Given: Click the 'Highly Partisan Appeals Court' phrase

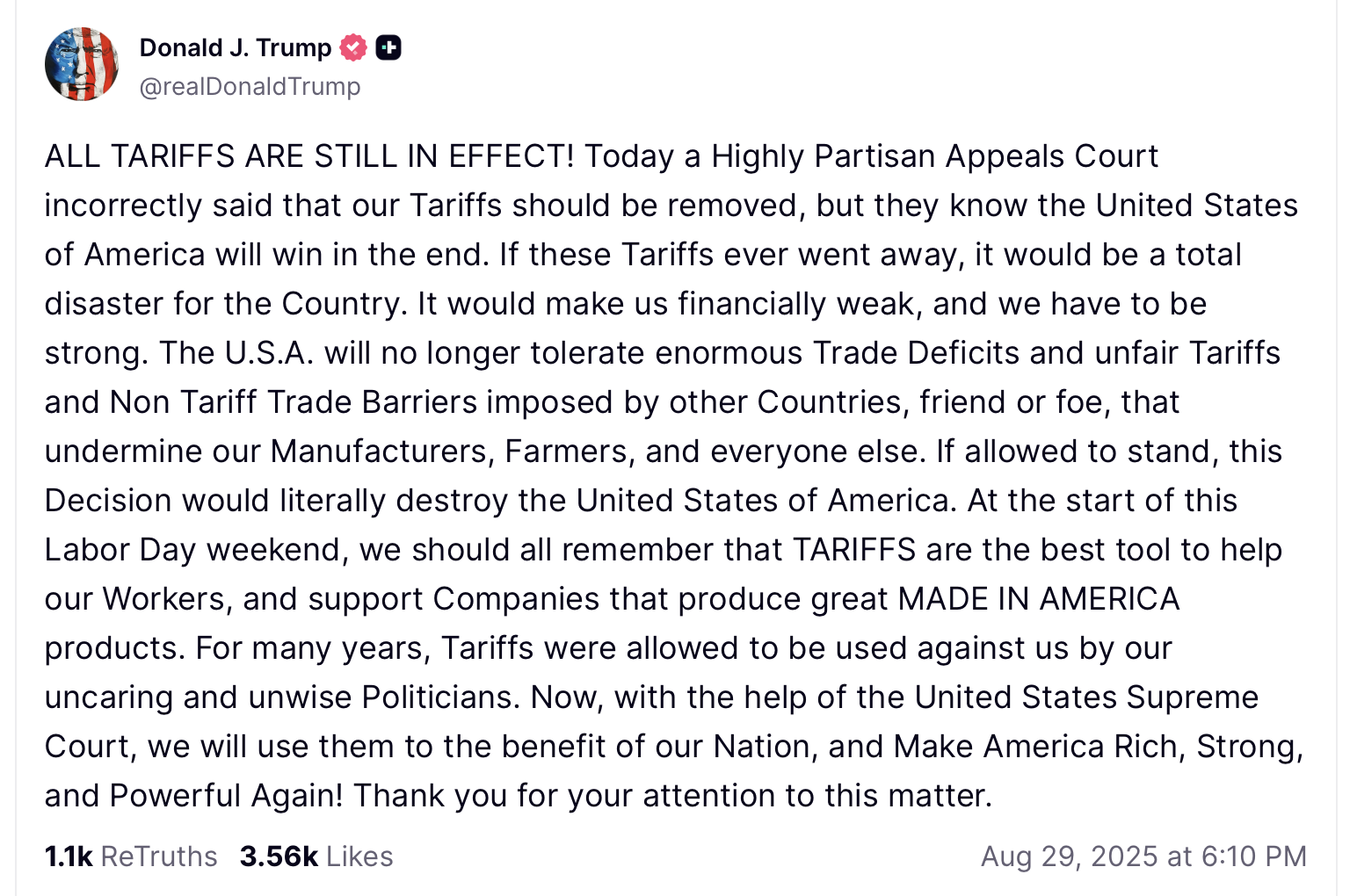Looking at the screenshot, I should pos(934,156).
